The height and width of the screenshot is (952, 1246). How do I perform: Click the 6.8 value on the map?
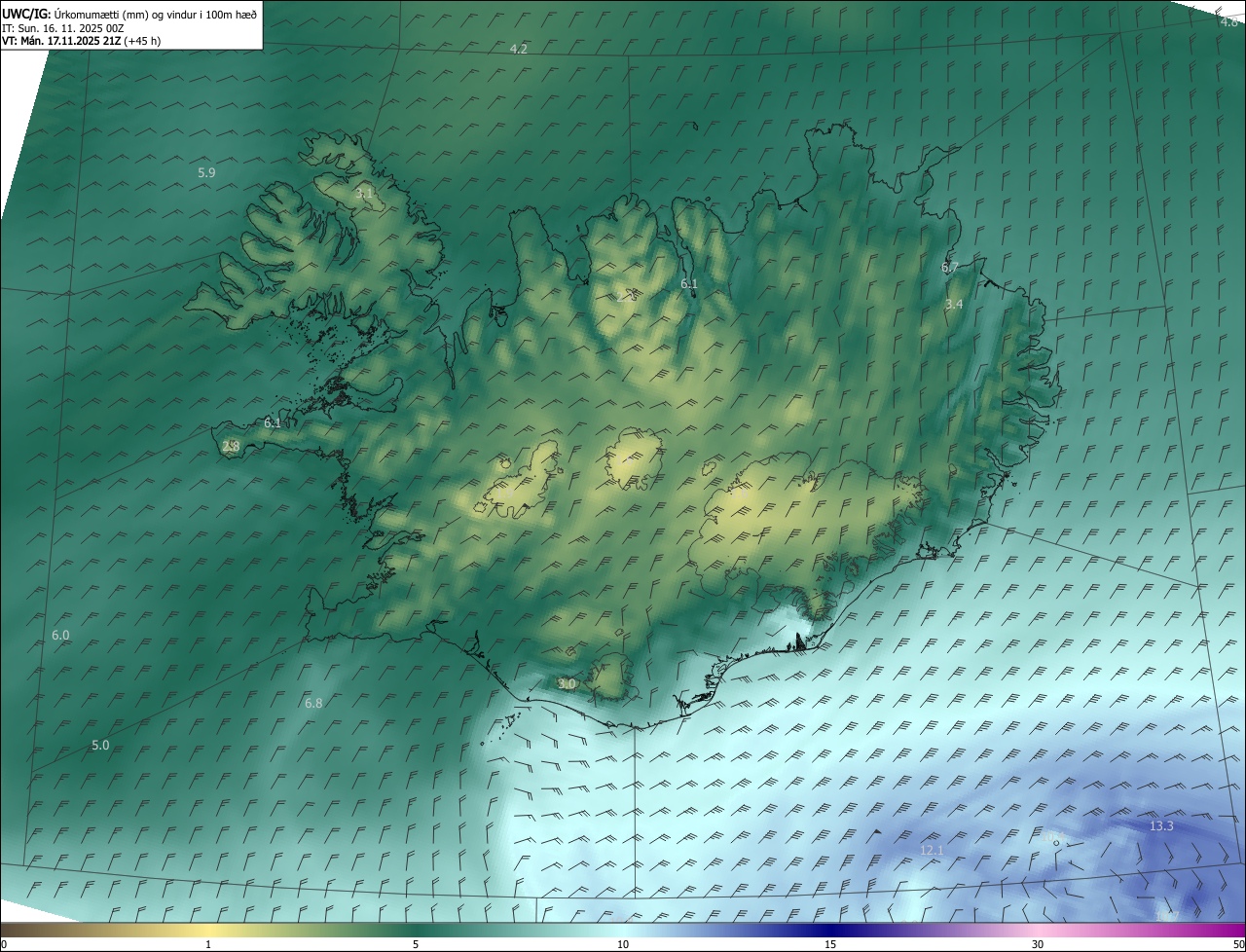pos(313,703)
